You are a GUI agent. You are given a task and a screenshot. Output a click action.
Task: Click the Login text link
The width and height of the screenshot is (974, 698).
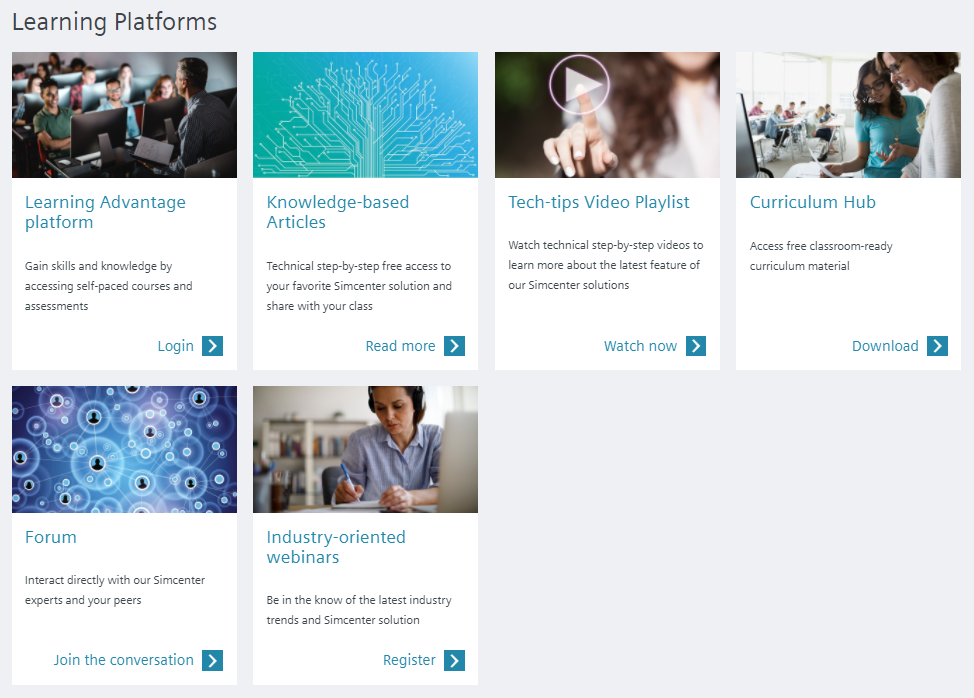coord(175,346)
